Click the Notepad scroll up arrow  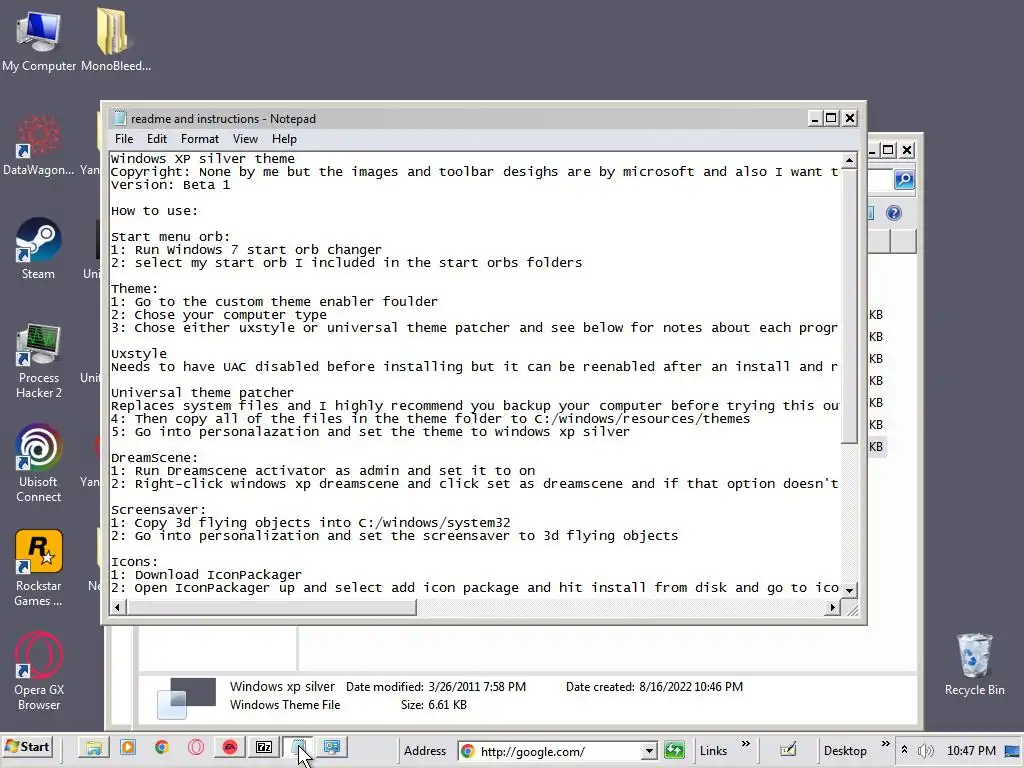(849, 160)
